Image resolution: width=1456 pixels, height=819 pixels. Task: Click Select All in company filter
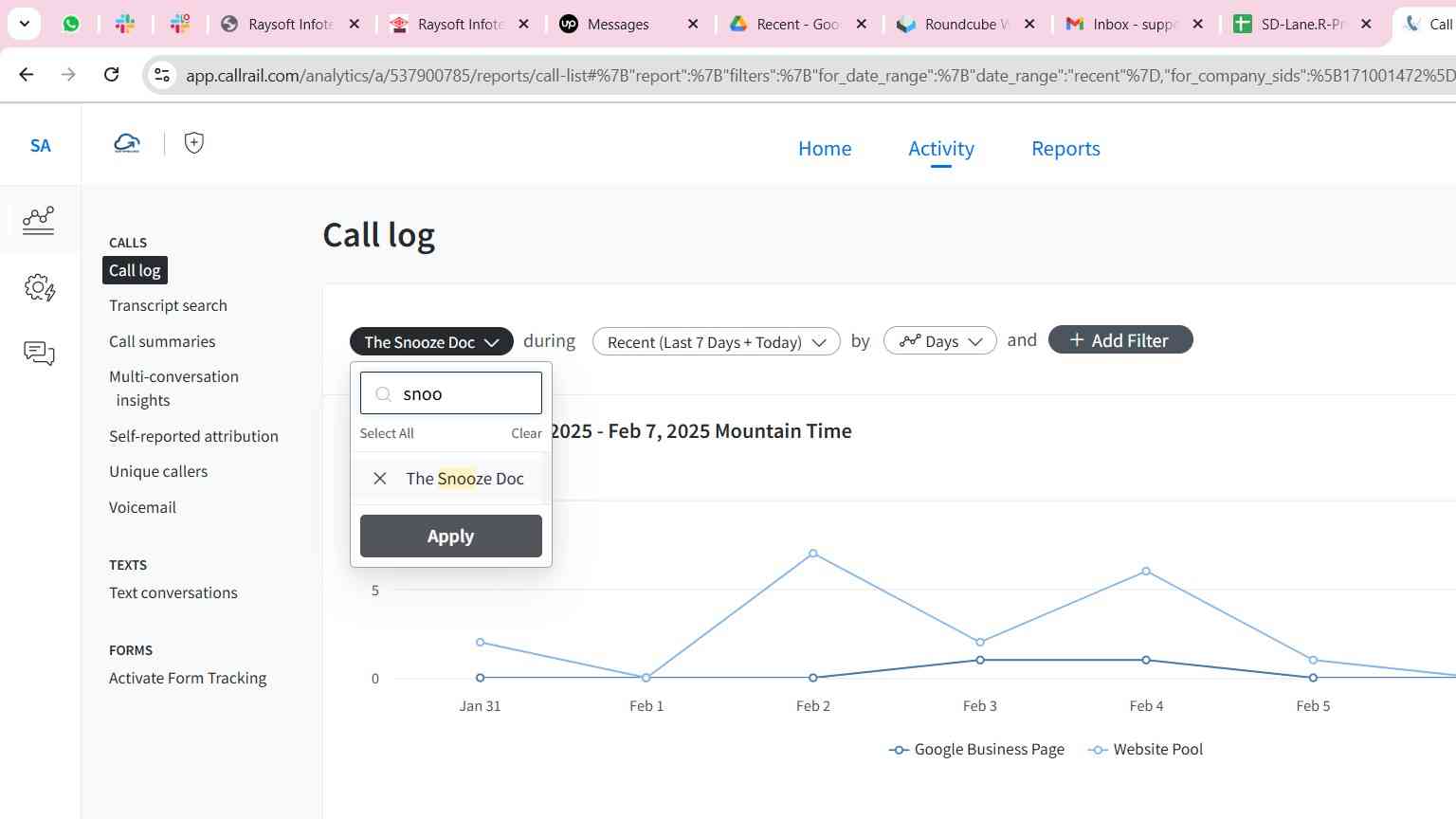point(387,433)
